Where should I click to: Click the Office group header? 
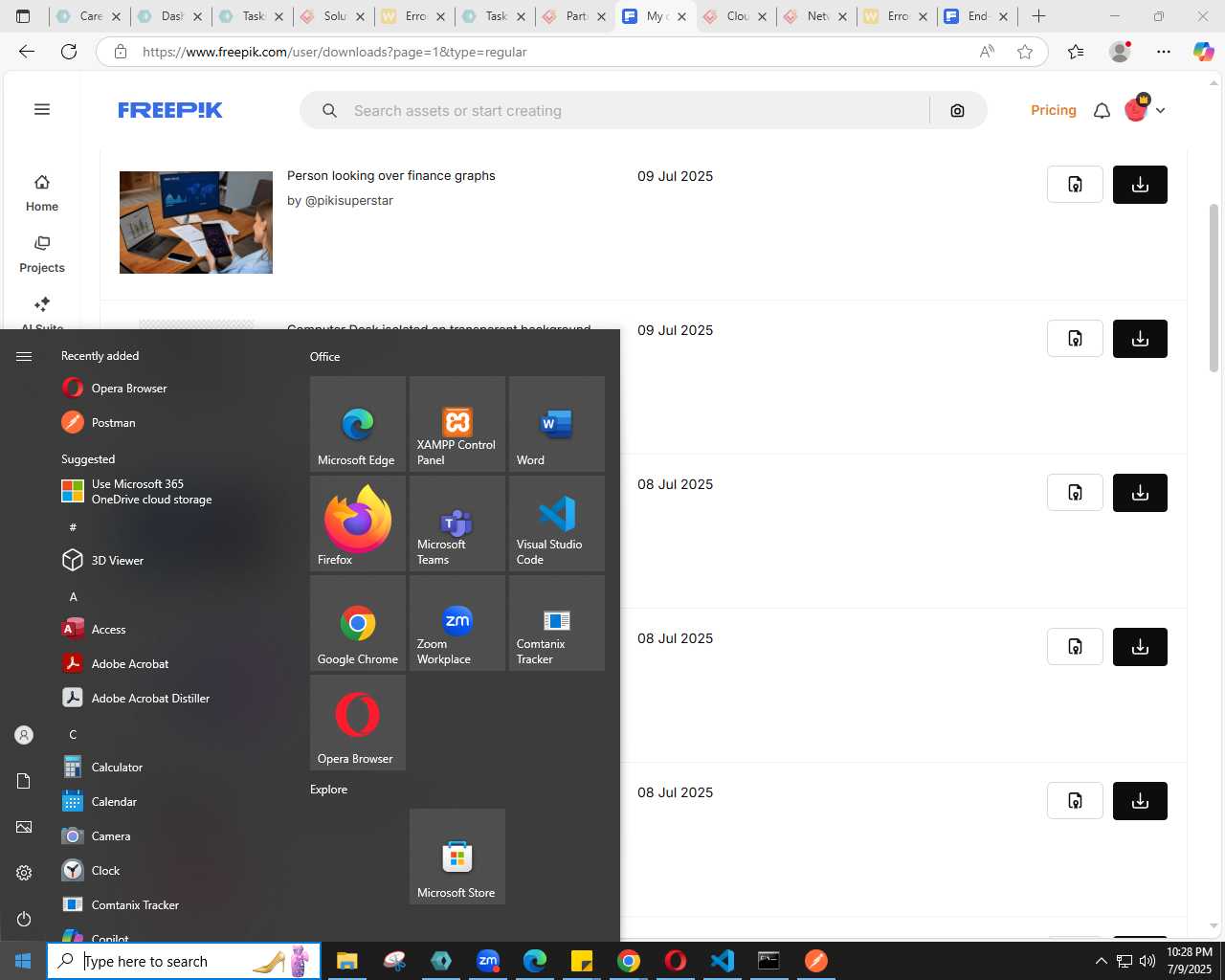pos(325,357)
